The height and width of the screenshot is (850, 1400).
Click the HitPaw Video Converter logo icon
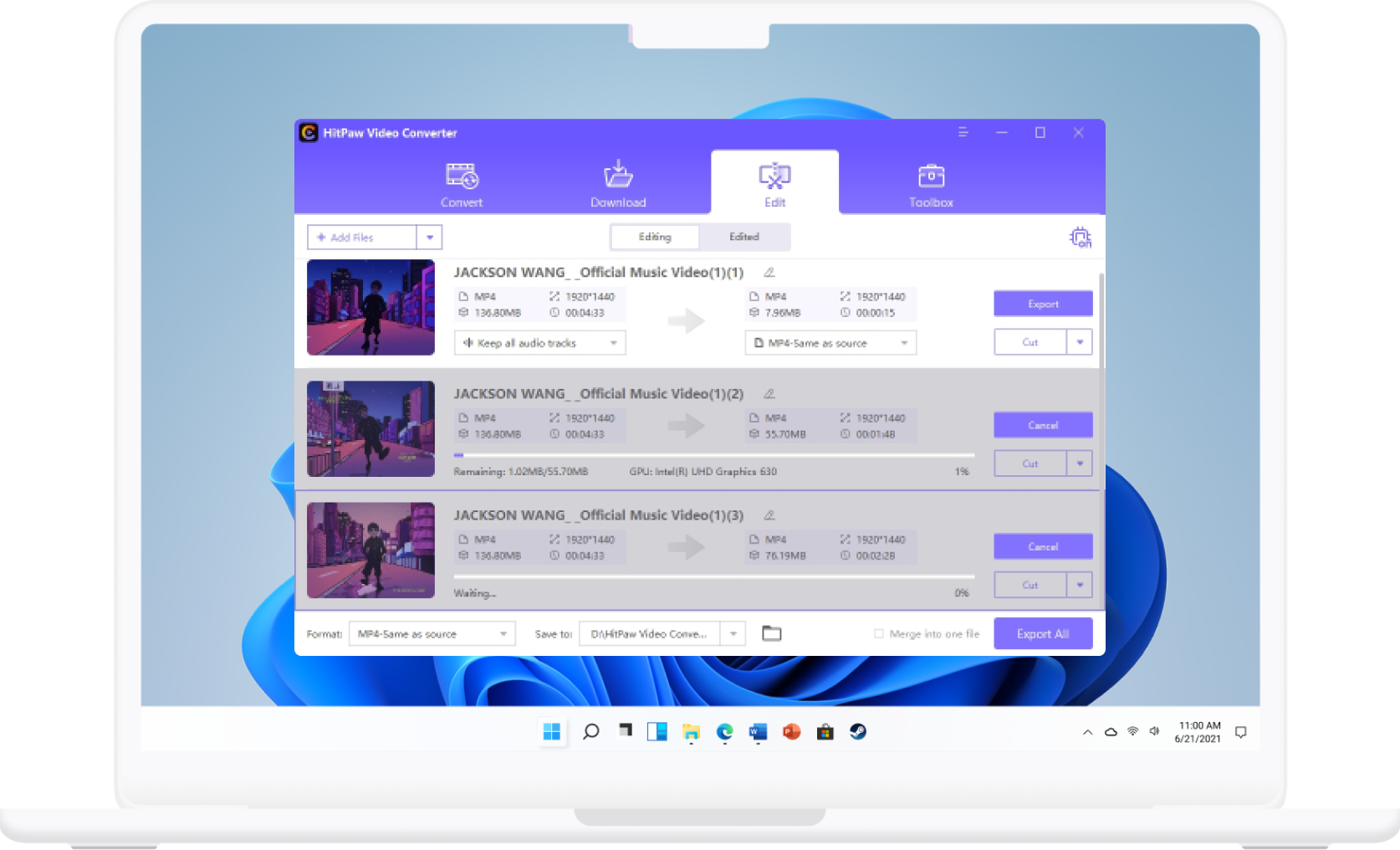309,132
